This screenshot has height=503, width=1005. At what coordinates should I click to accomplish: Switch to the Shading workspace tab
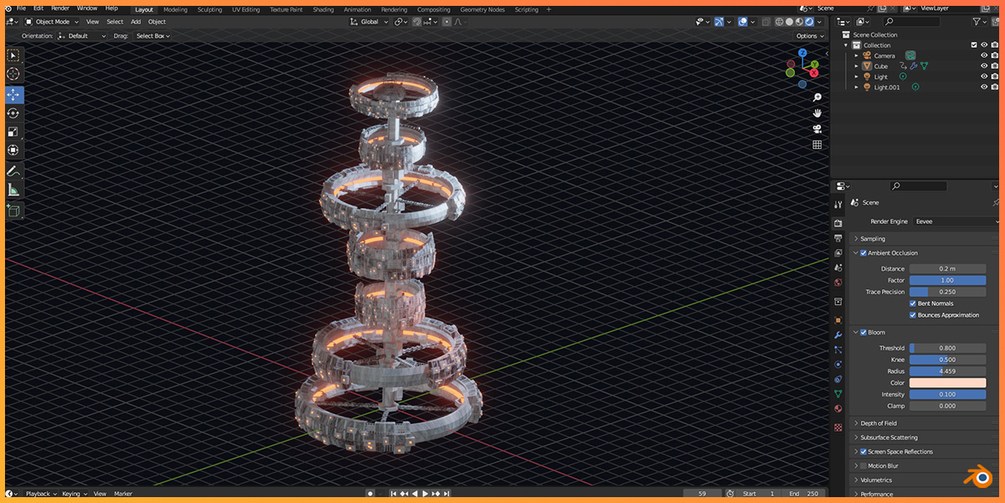323,10
